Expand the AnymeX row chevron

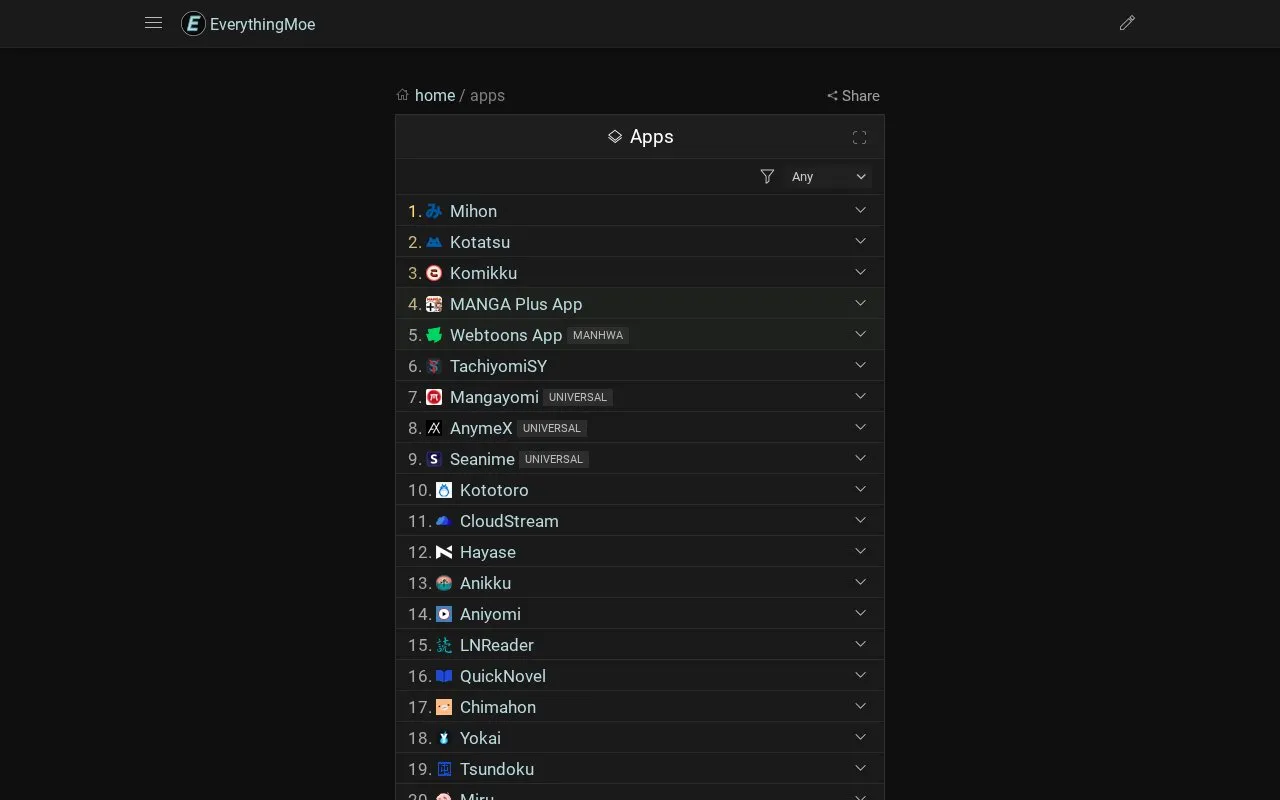pos(860,427)
